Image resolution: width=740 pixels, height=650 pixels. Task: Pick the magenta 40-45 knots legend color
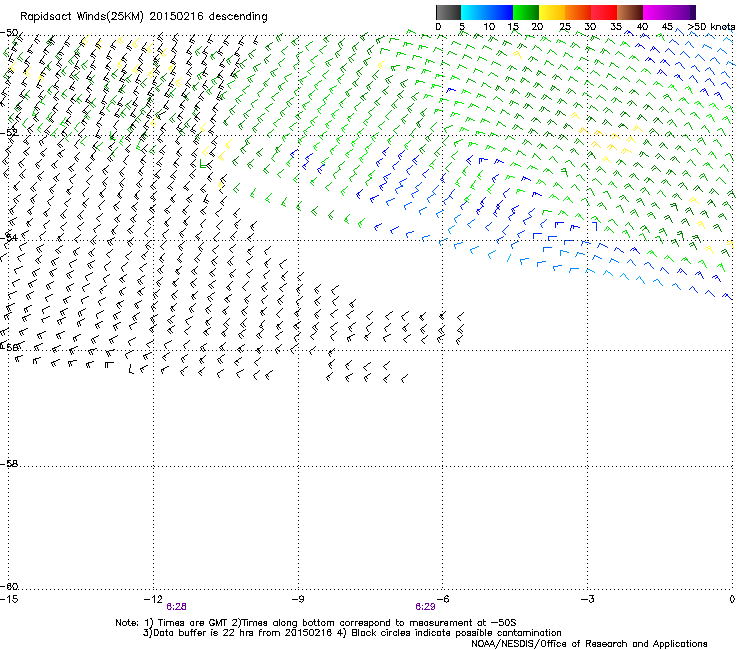[x=656, y=12]
